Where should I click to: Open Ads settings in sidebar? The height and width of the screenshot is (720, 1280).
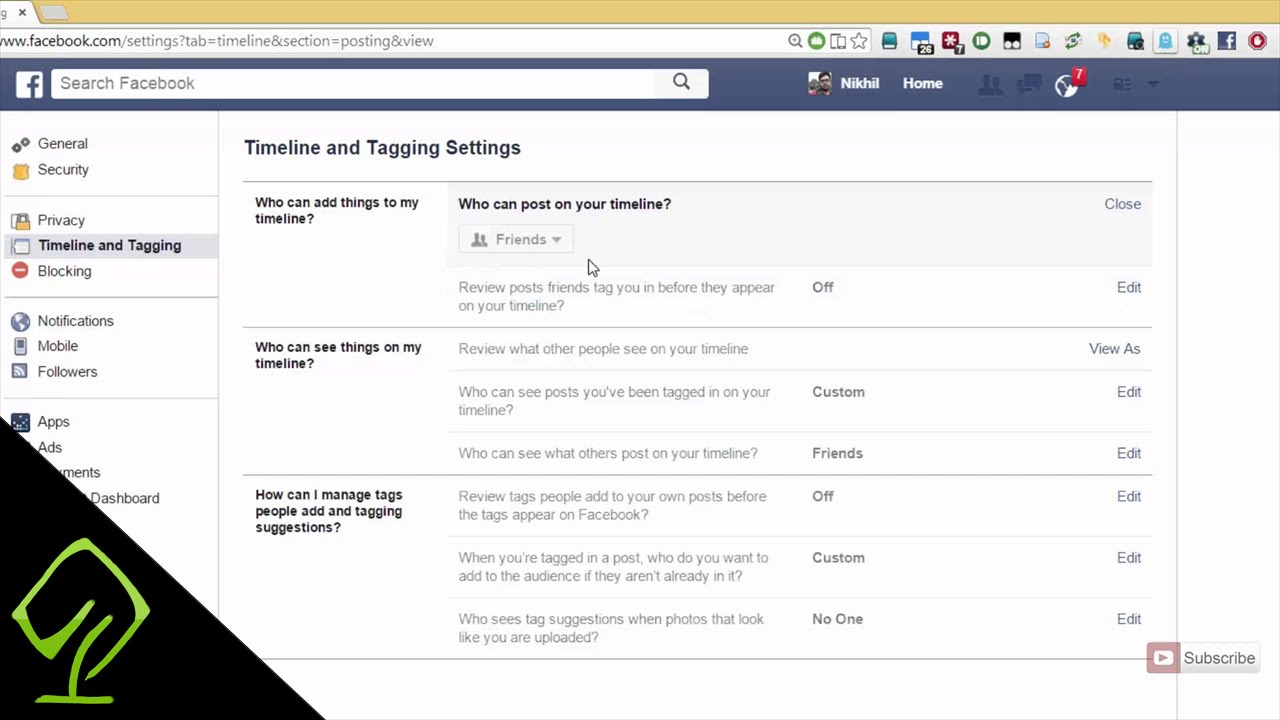50,448
